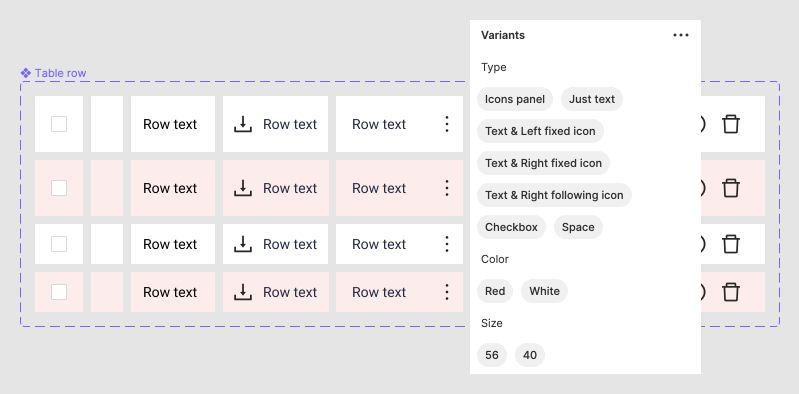Click trash icon in the first white row

pyautogui.click(x=731, y=124)
